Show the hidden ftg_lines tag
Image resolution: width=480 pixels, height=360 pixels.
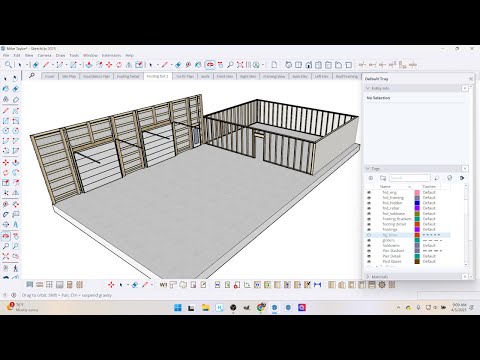click(369, 235)
